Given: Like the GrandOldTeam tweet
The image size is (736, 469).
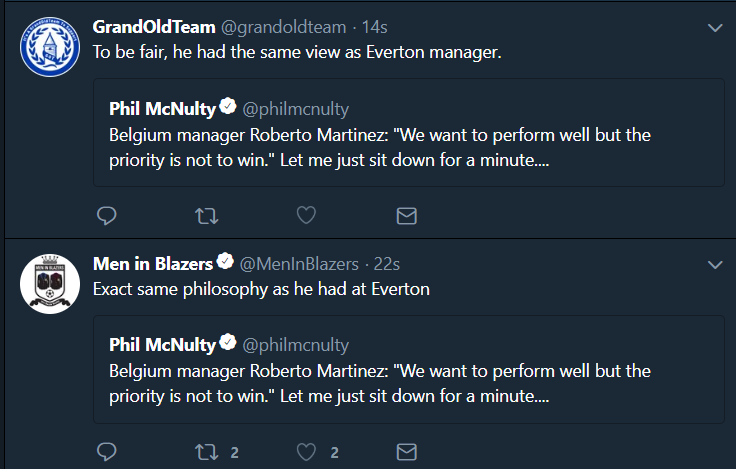Looking at the screenshot, I should (x=307, y=215).
